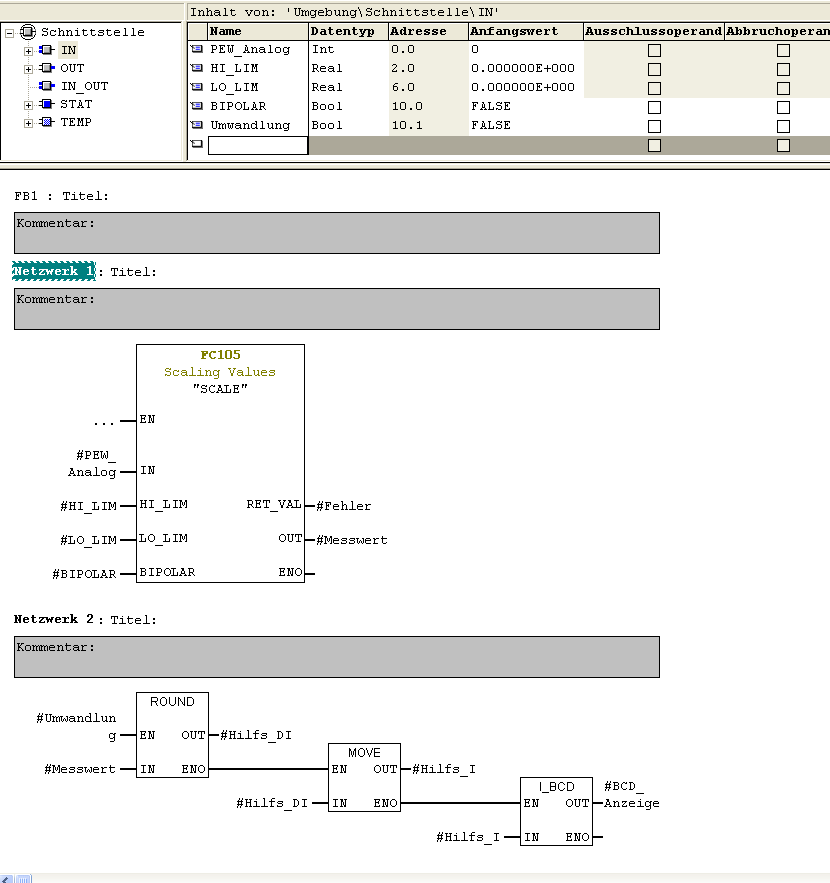This screenshot has width=830, height=883.
Task: Click the HI_LIM variable row icon
Action: (197, 68)
